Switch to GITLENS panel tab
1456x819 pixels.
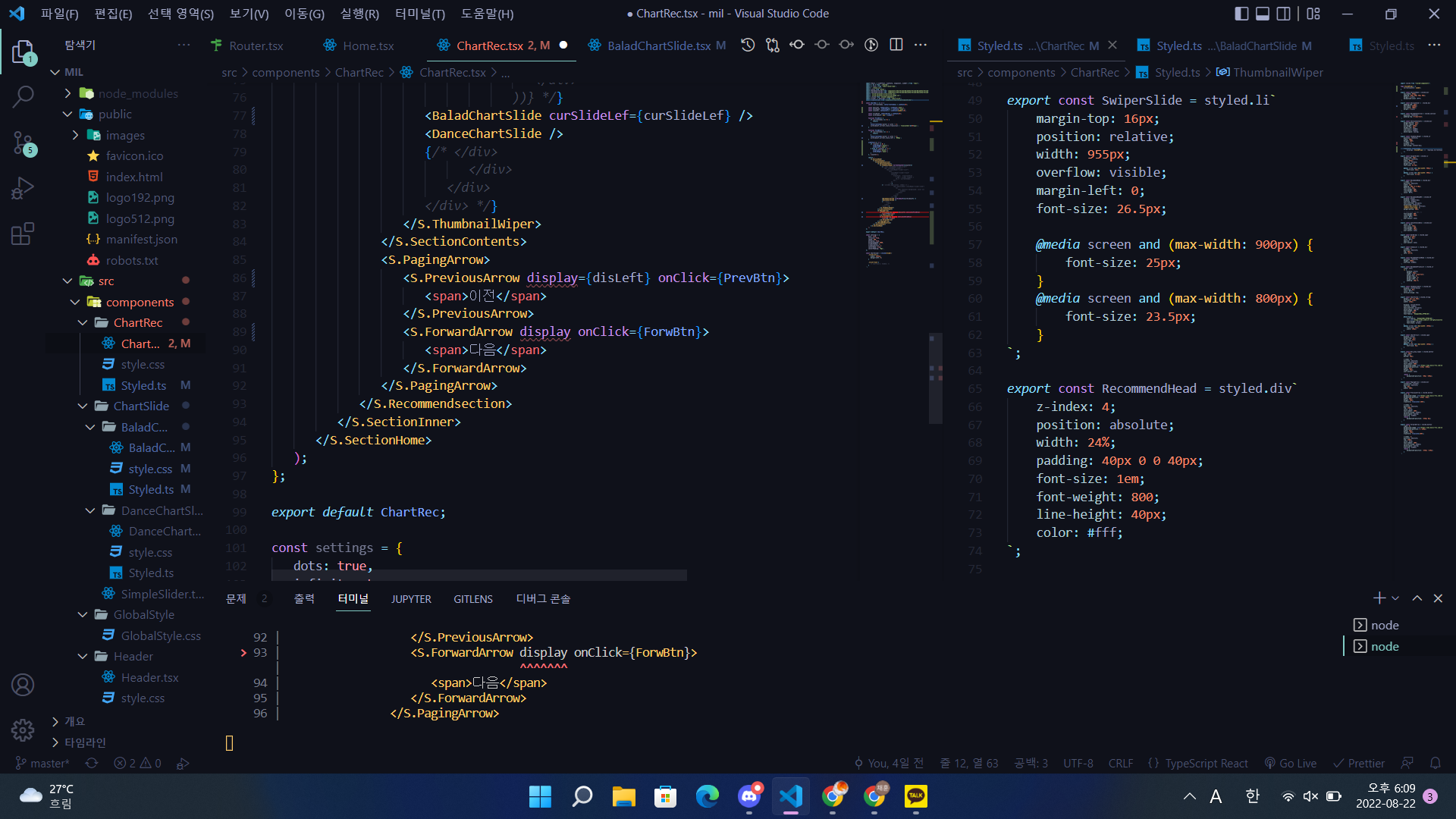(x=473, y=598)
